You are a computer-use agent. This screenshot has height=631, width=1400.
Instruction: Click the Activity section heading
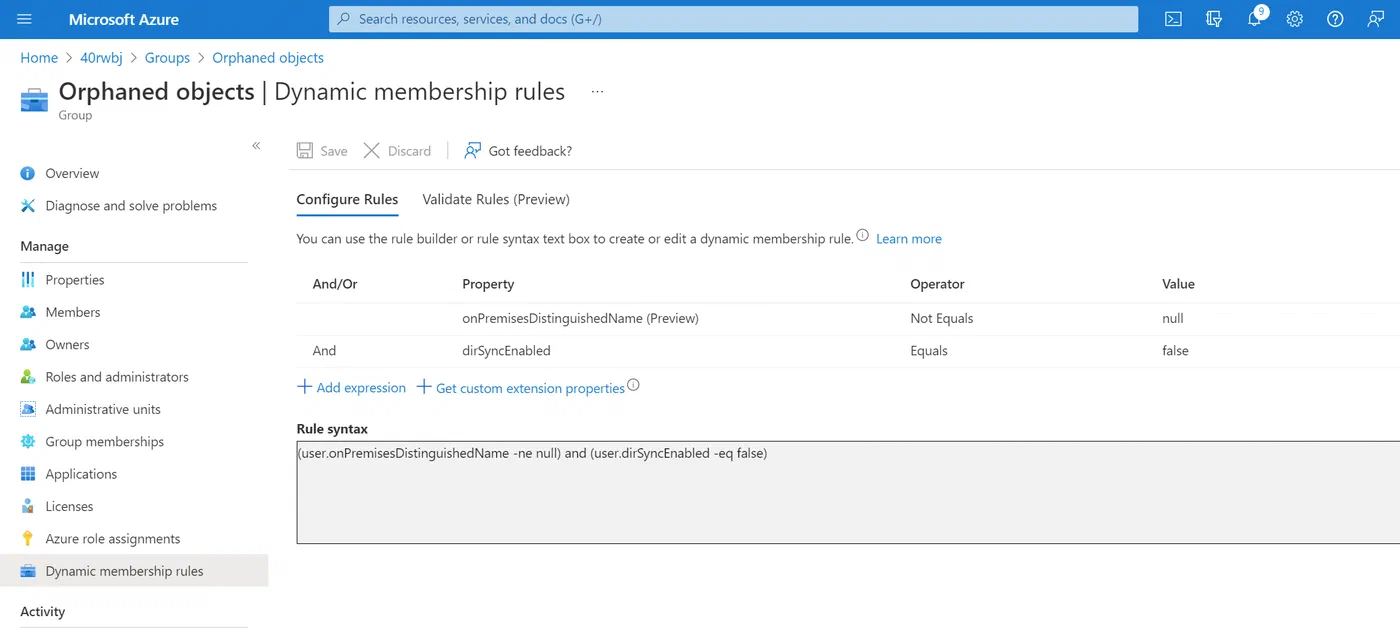coord(43,612)
